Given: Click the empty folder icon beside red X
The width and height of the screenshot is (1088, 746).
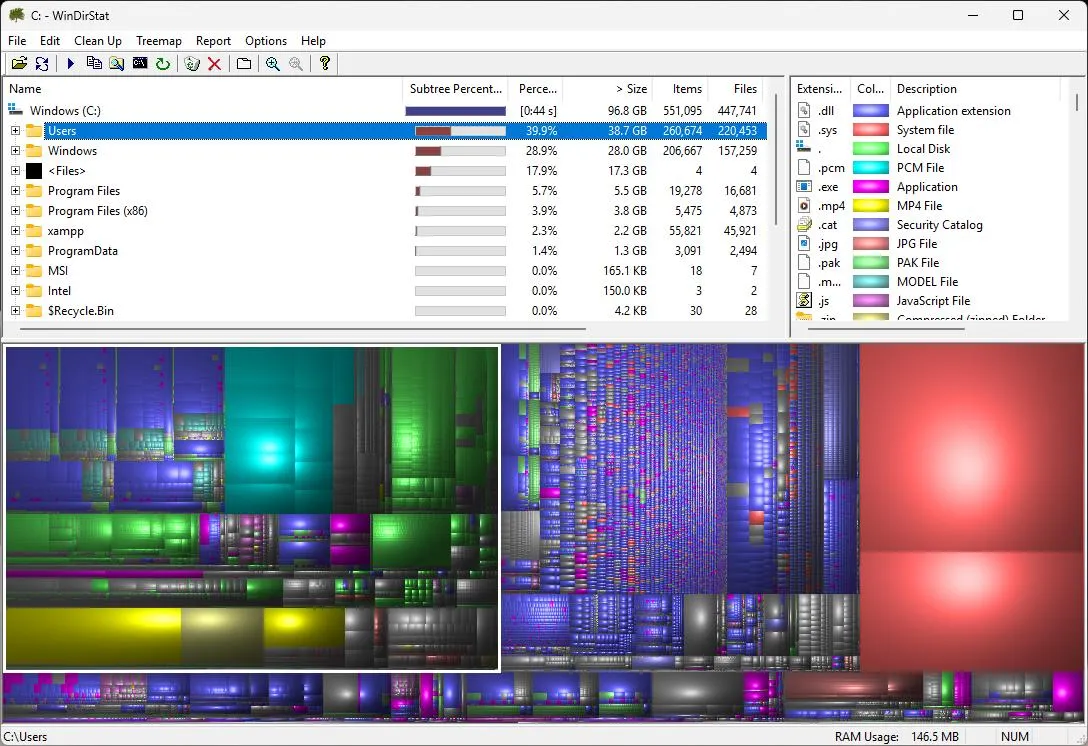Looking at the screenshot, I should coord(244,64).
